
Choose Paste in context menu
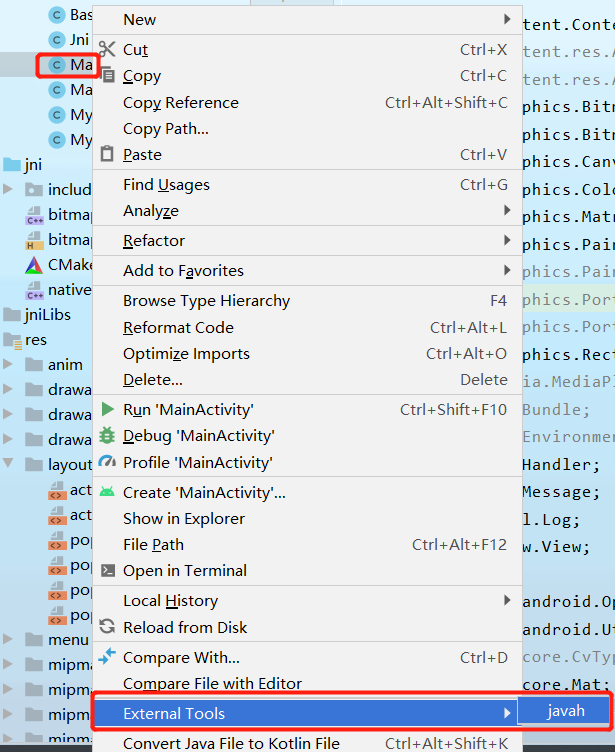[307, 154]
